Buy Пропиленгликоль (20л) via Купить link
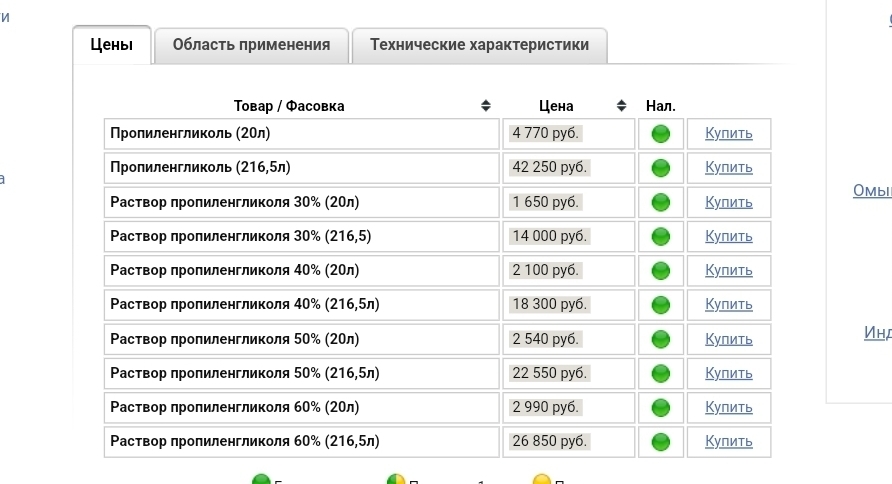The width and height of the screenshot is (892, 484). 729,133
